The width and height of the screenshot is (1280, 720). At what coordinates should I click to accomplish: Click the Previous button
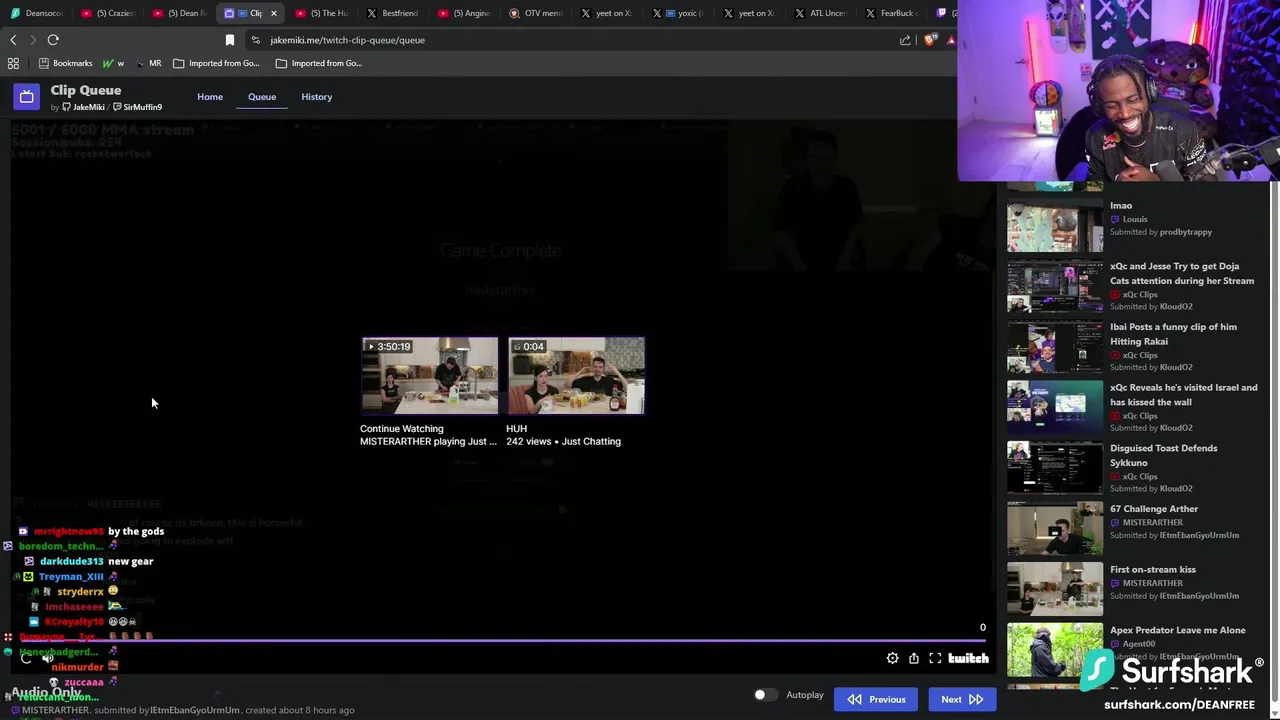(876, 699)
